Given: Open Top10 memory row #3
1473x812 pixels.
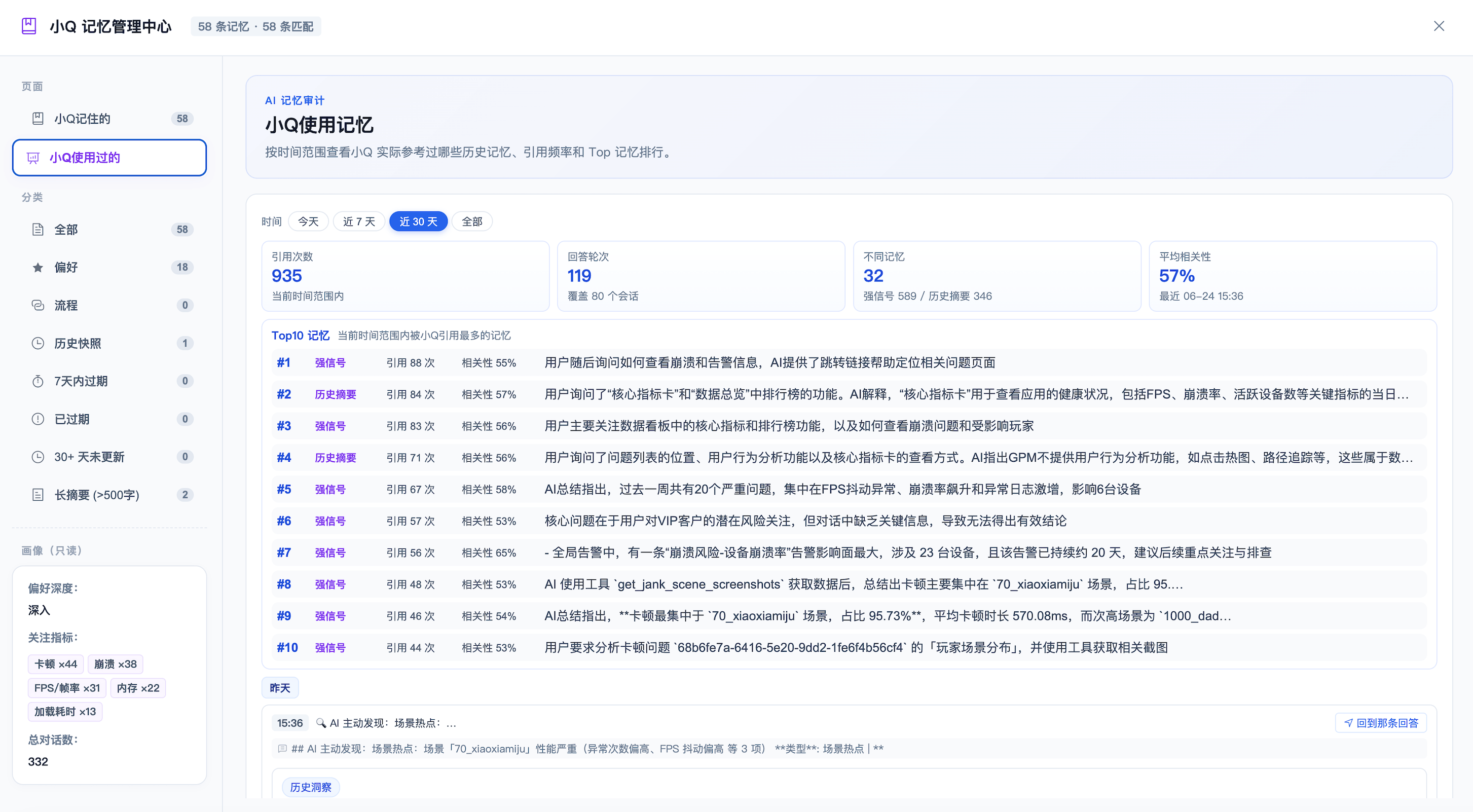Looking at the screenshot, I should click(849, 426).
